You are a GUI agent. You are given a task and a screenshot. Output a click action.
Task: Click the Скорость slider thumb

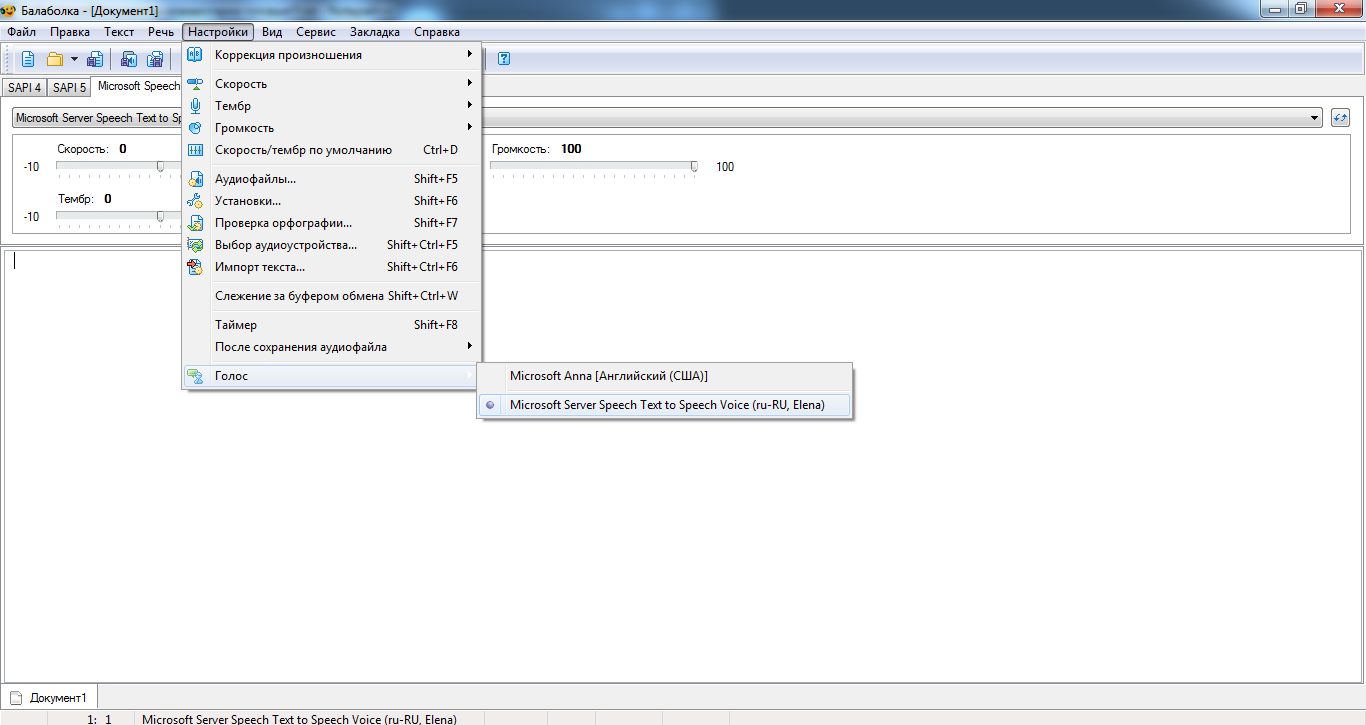[x=160, y=166]
